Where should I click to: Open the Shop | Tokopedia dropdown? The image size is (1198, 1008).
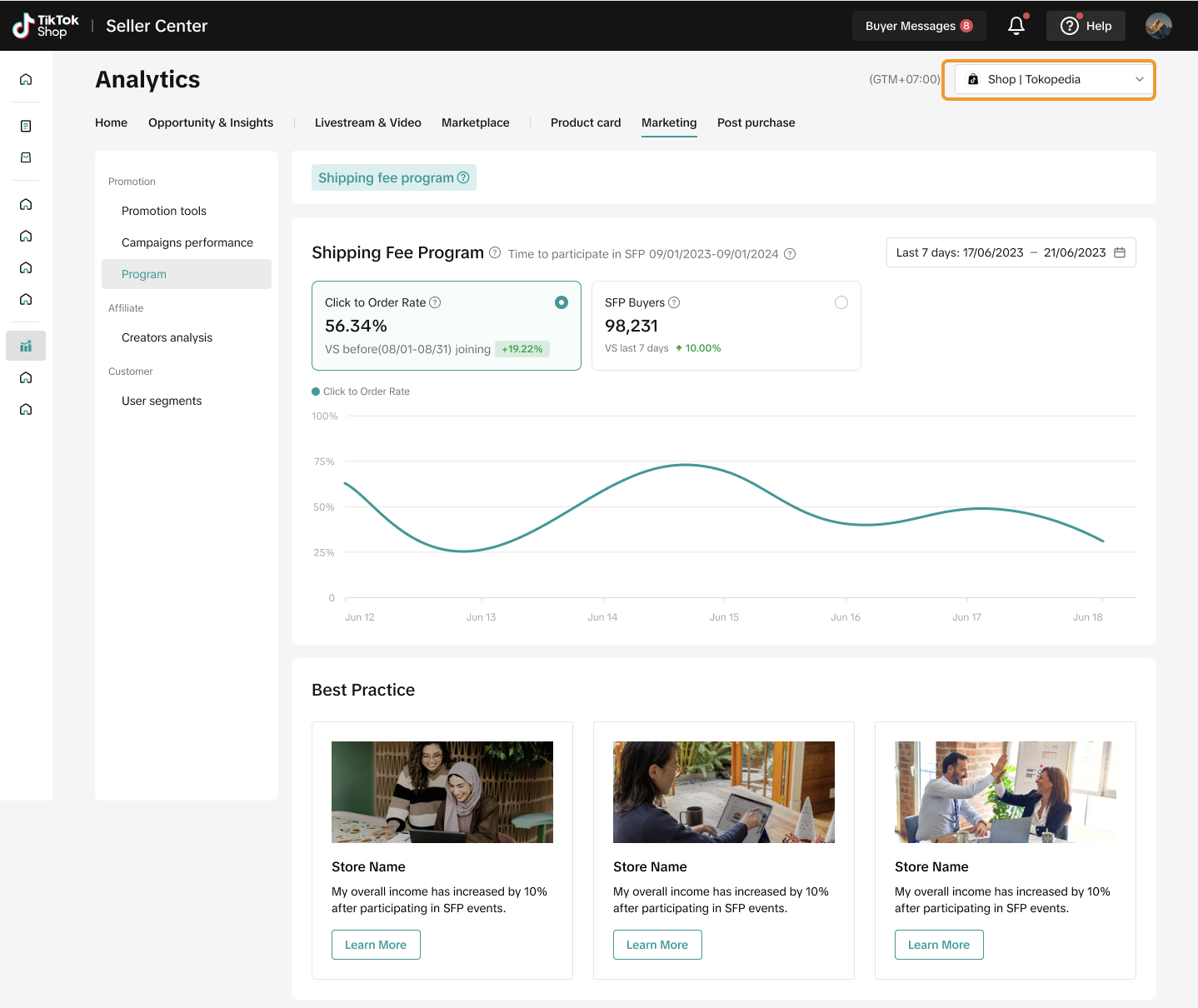tap(1055, 79)
